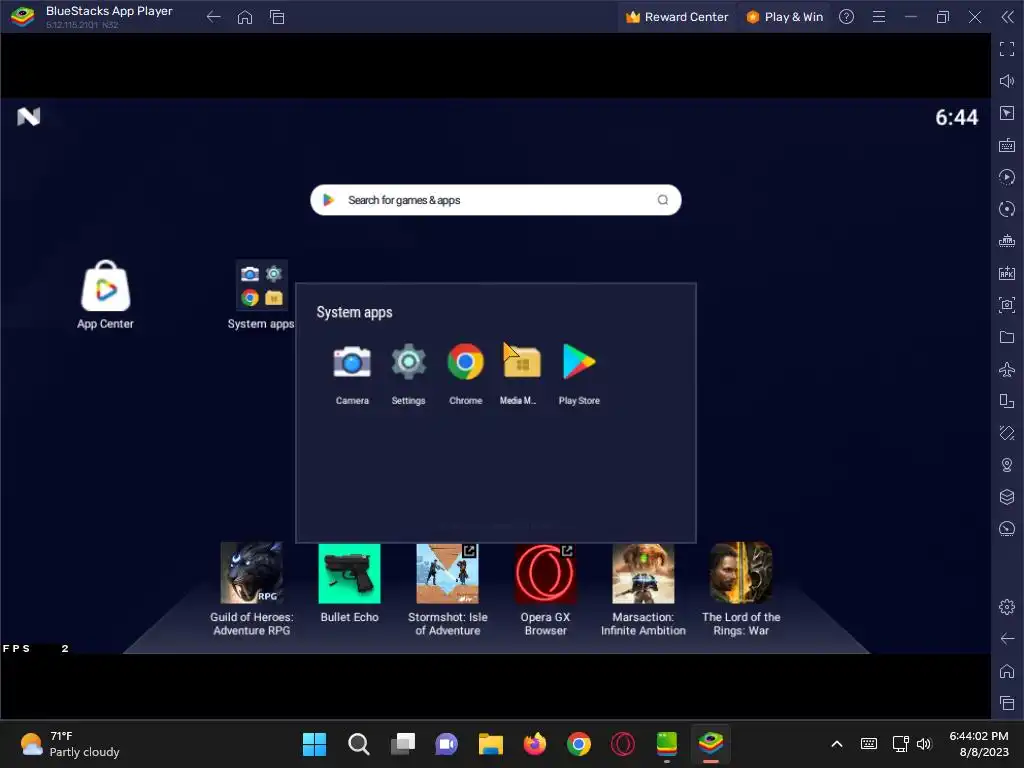1024x768 pixels.
Task: Enter full screen from side toolbar
Action: (x=1007, y=49)
